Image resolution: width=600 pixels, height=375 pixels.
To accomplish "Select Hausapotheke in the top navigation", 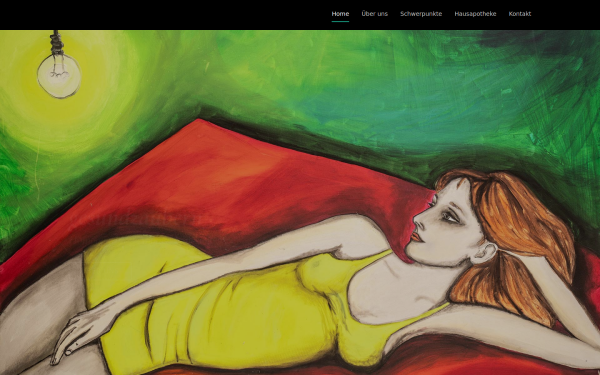I will point(475,14).
